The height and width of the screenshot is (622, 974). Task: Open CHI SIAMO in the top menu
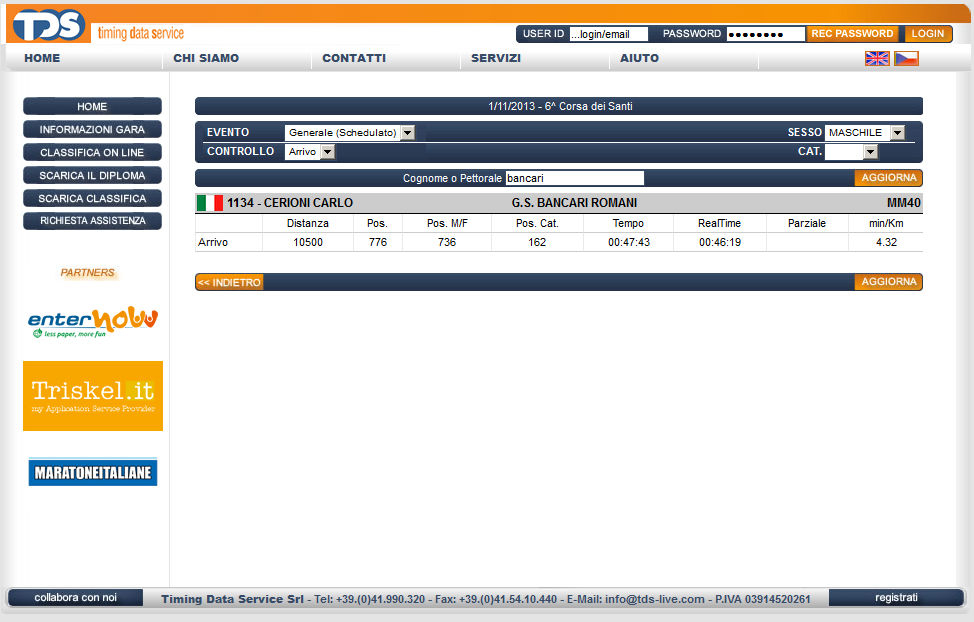click(x=206, y=58)
